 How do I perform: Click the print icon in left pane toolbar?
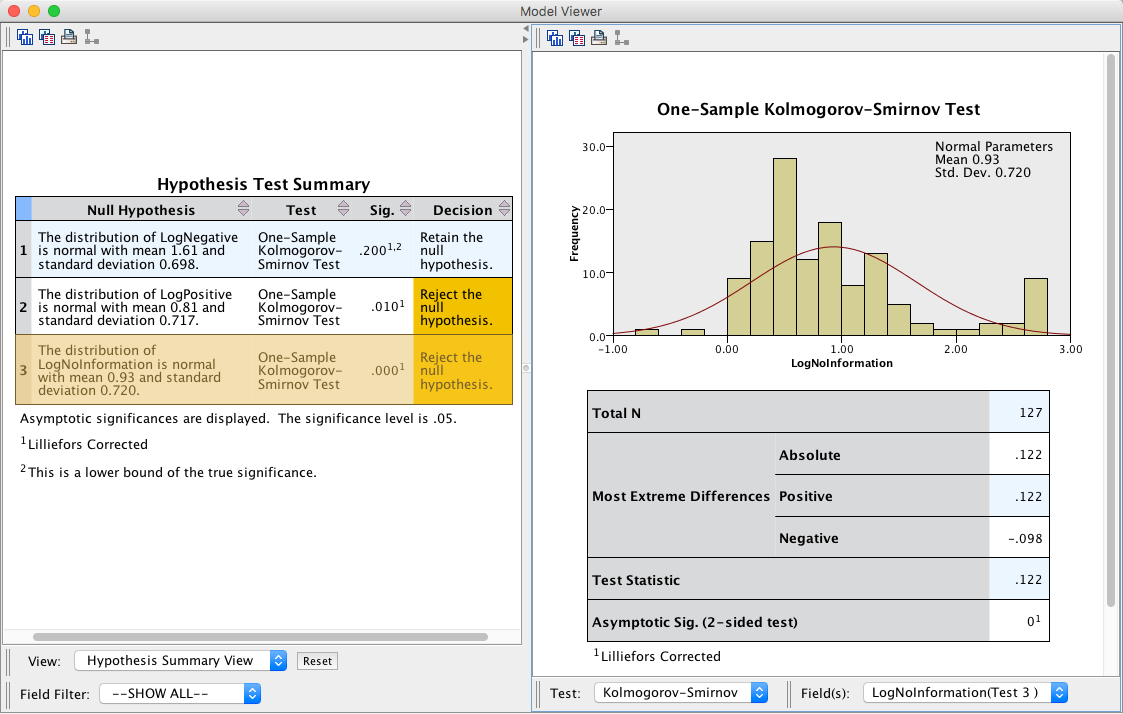(x=69, y=38)
